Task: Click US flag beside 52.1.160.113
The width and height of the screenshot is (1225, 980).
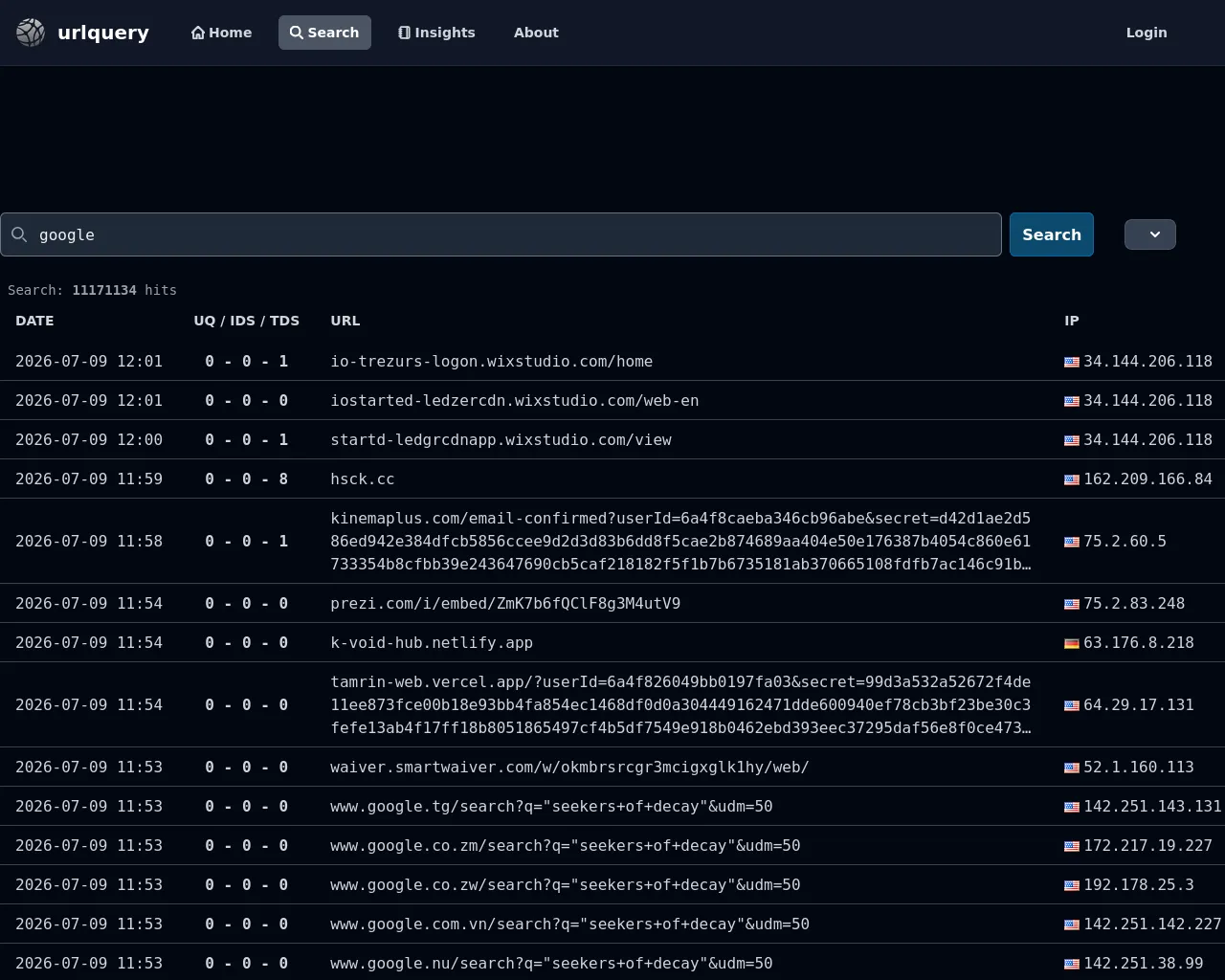Action: tap(1072, 768)
